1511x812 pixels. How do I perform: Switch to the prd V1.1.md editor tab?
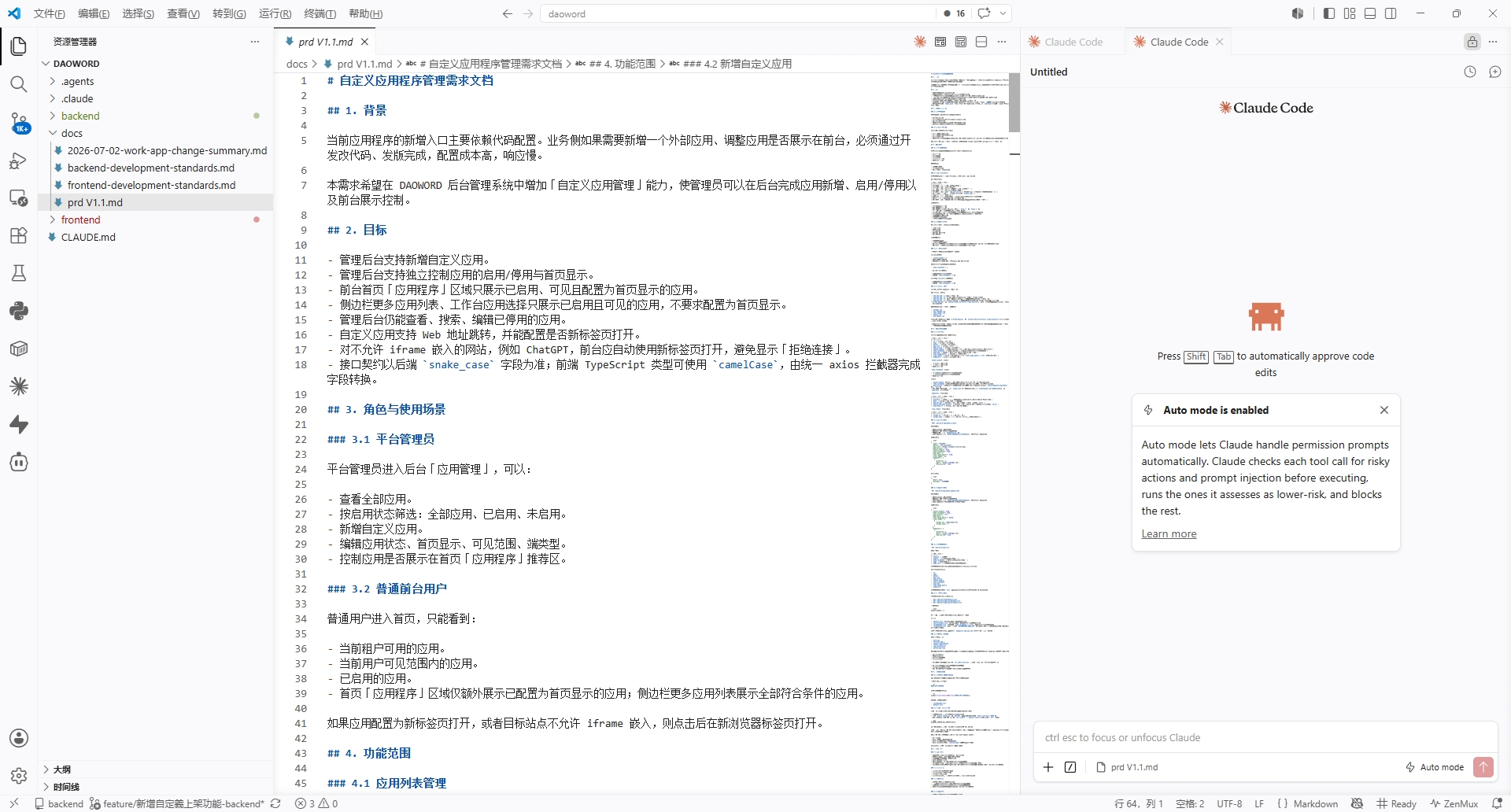pyautogui.click(x=325, y=42)
